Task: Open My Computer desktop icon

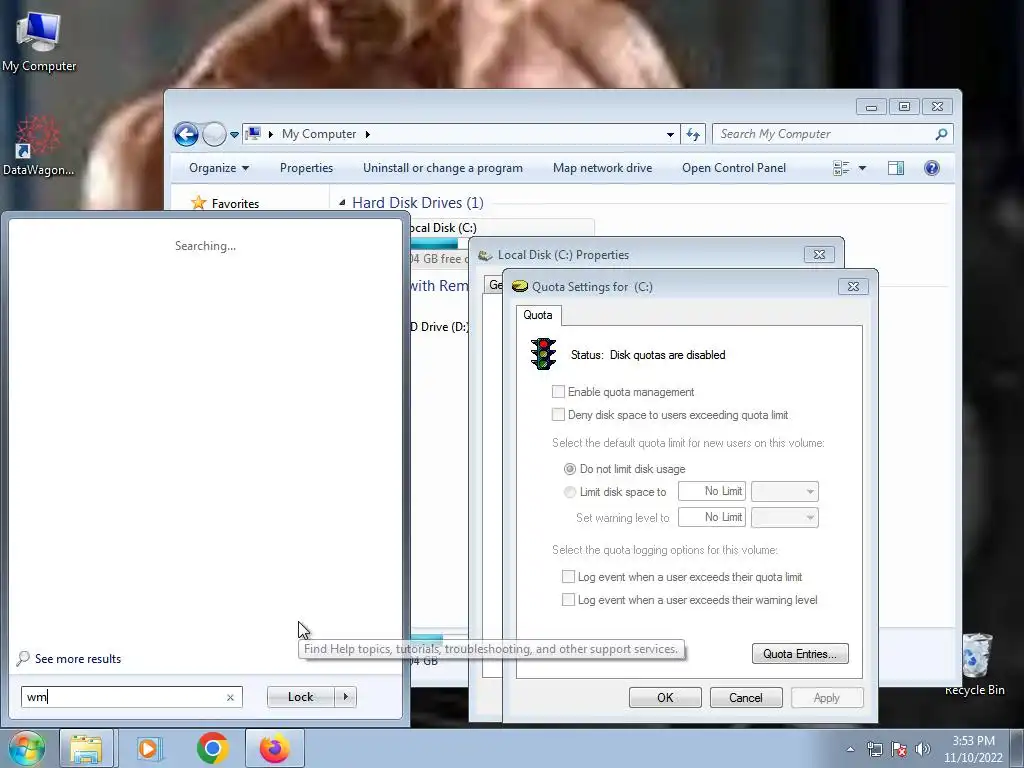Action: pos(39,40)
